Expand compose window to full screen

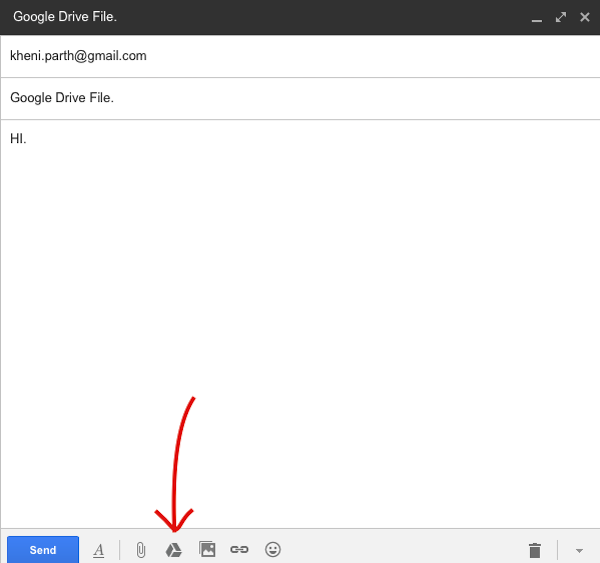561,17
